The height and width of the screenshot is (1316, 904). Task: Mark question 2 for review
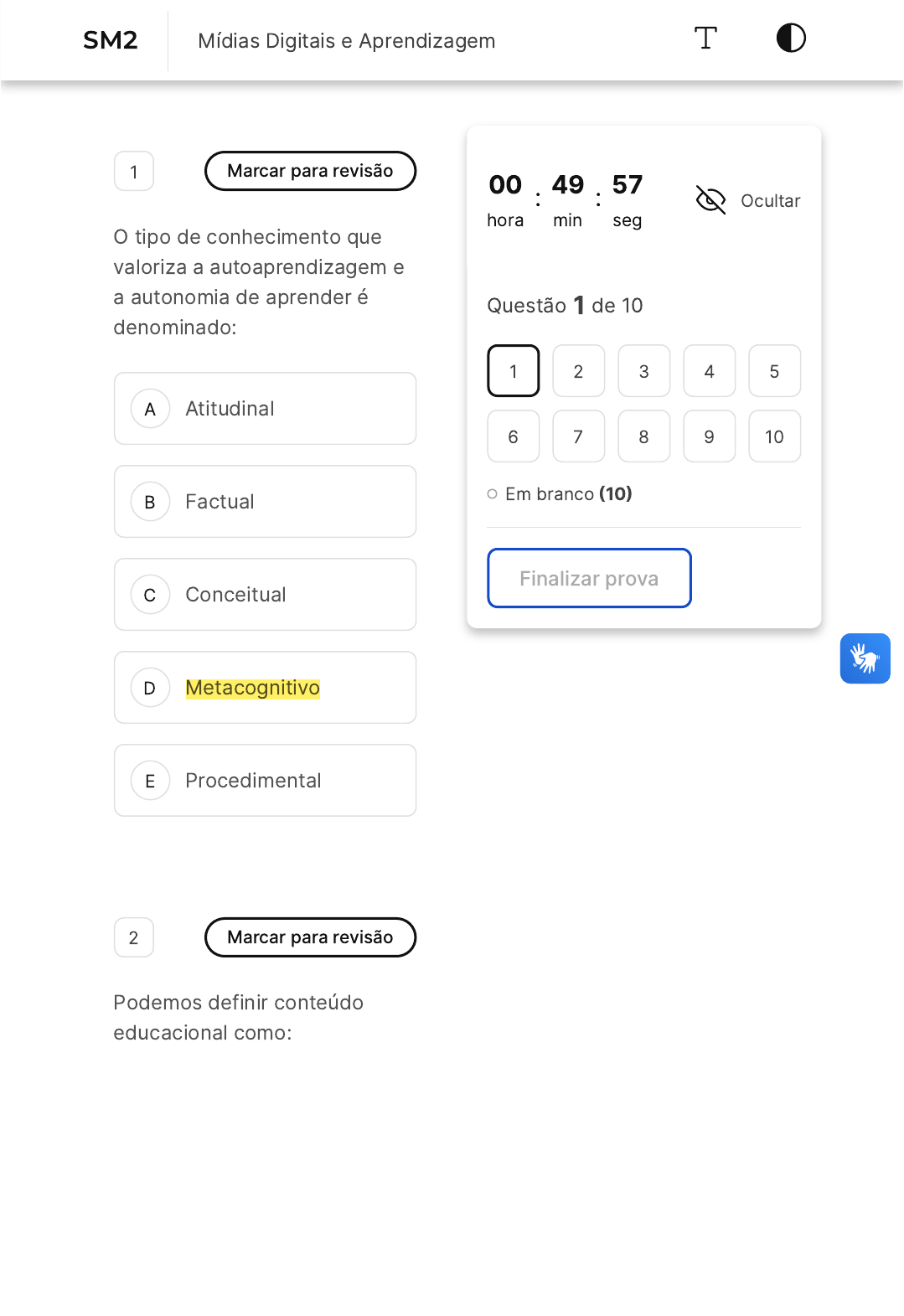(310, 937)
